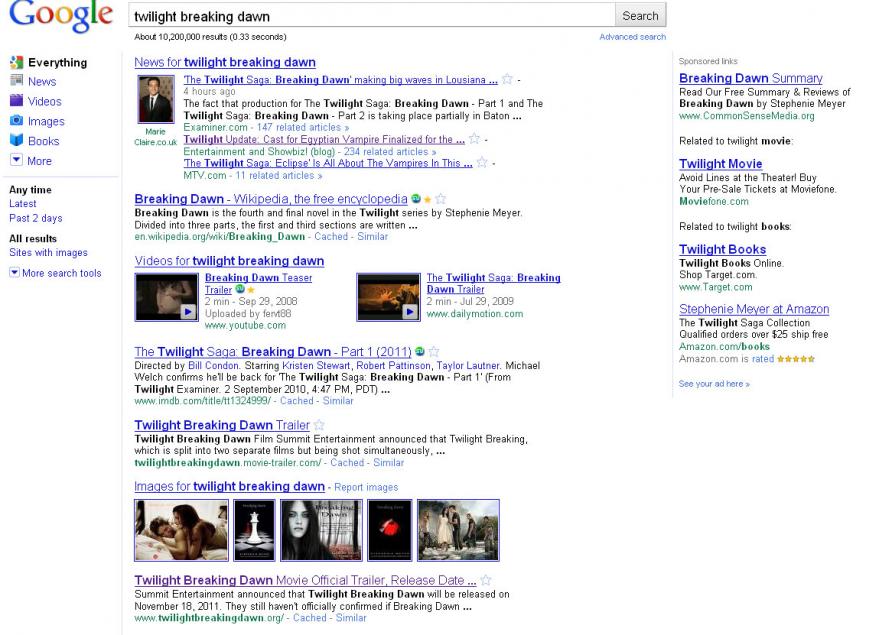Open Twilight Movie sponsored ad
The height and width of the screenshot is (635, 879).
pos(720,164)
